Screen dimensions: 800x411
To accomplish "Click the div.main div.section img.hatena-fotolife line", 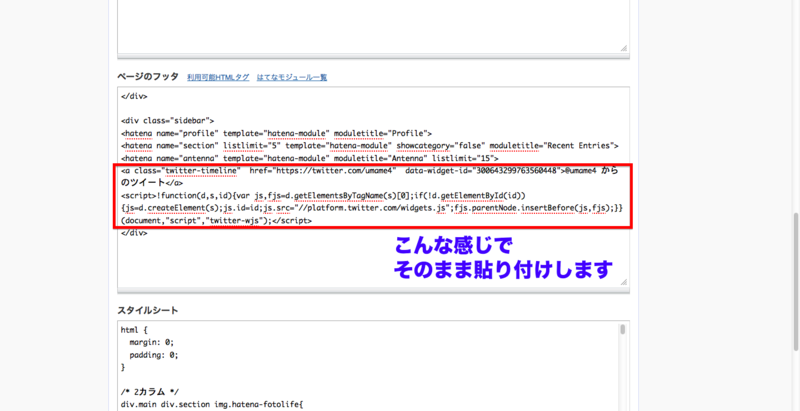I will point(212,404).
